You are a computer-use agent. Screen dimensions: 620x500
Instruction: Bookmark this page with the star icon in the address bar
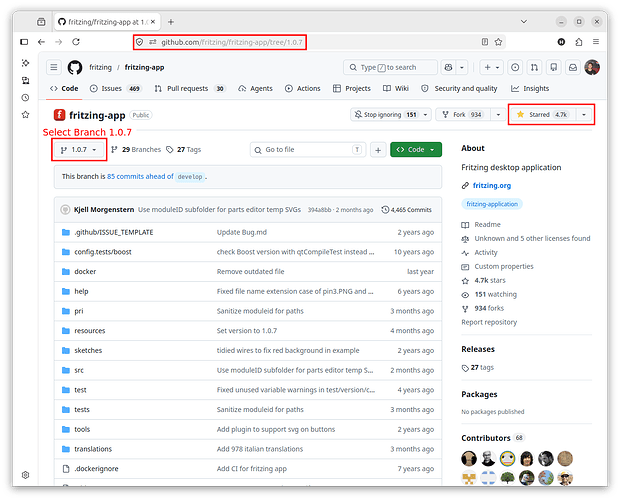coord(498,42)
